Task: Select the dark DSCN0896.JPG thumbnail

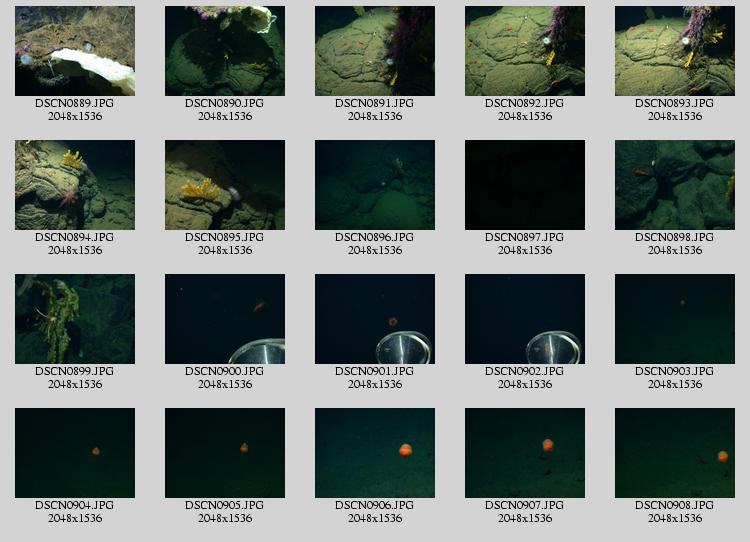Action: click(375, 185)
